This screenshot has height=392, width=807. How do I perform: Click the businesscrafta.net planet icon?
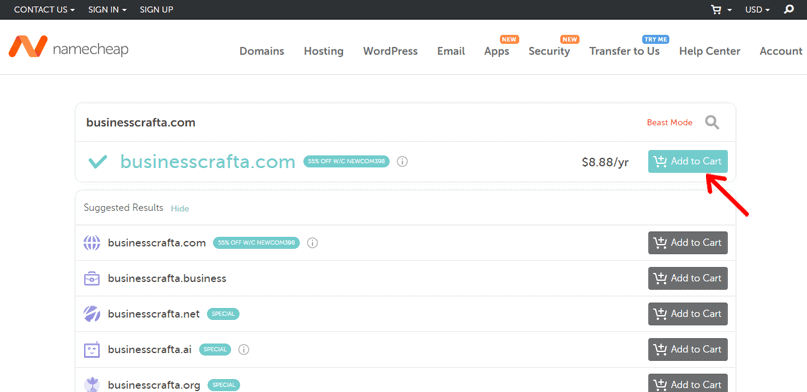coord(92,314)
